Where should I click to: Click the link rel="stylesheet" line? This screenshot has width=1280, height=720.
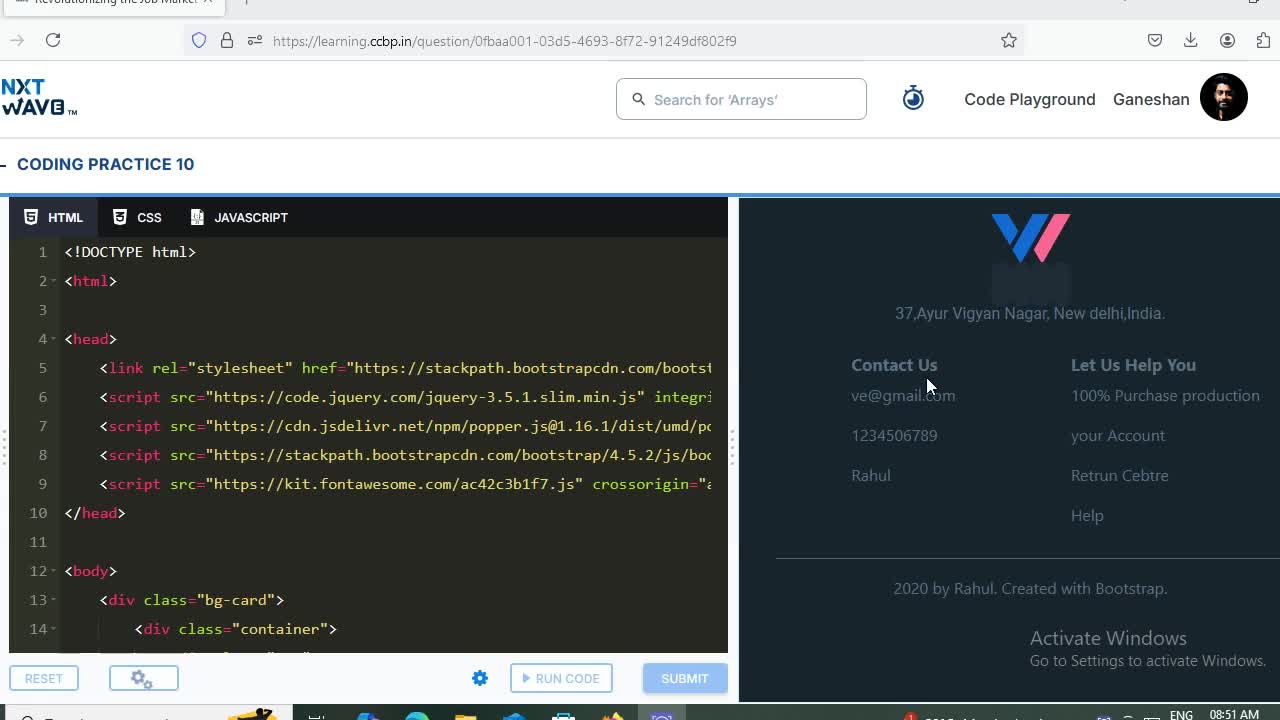[x=405, y=368]
